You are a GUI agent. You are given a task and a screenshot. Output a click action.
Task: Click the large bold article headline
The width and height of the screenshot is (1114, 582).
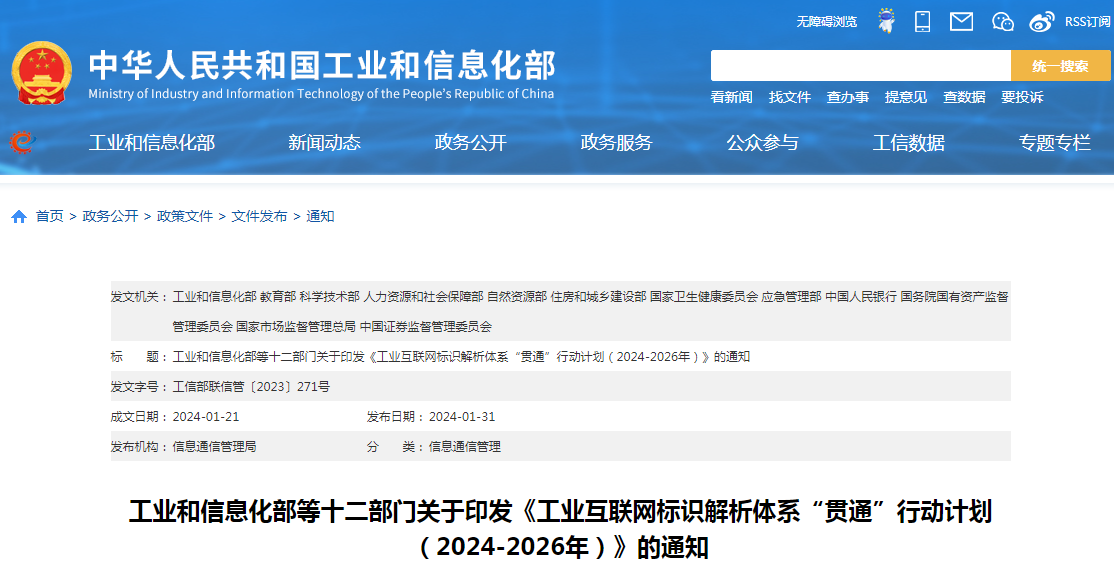(x=561, y=529)
